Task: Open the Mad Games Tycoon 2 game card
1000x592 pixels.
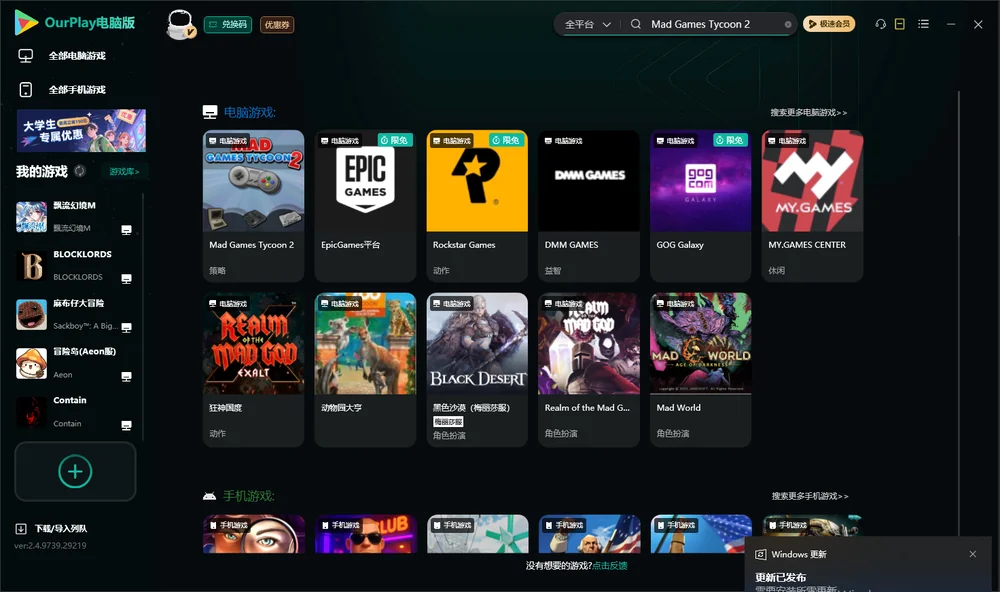Action: [x=253, y=205]
